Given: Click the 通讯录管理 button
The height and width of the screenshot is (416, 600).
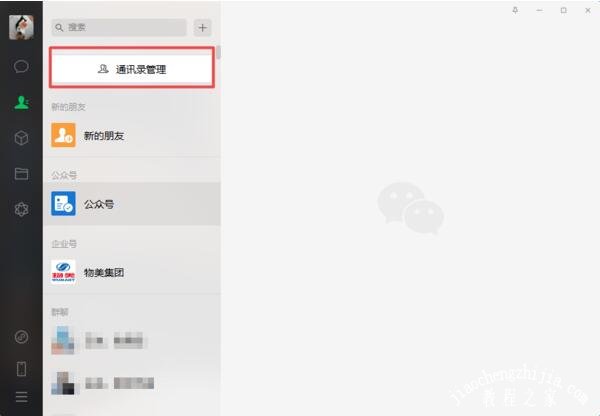Looking at the screenshot, I should (132, 68).
